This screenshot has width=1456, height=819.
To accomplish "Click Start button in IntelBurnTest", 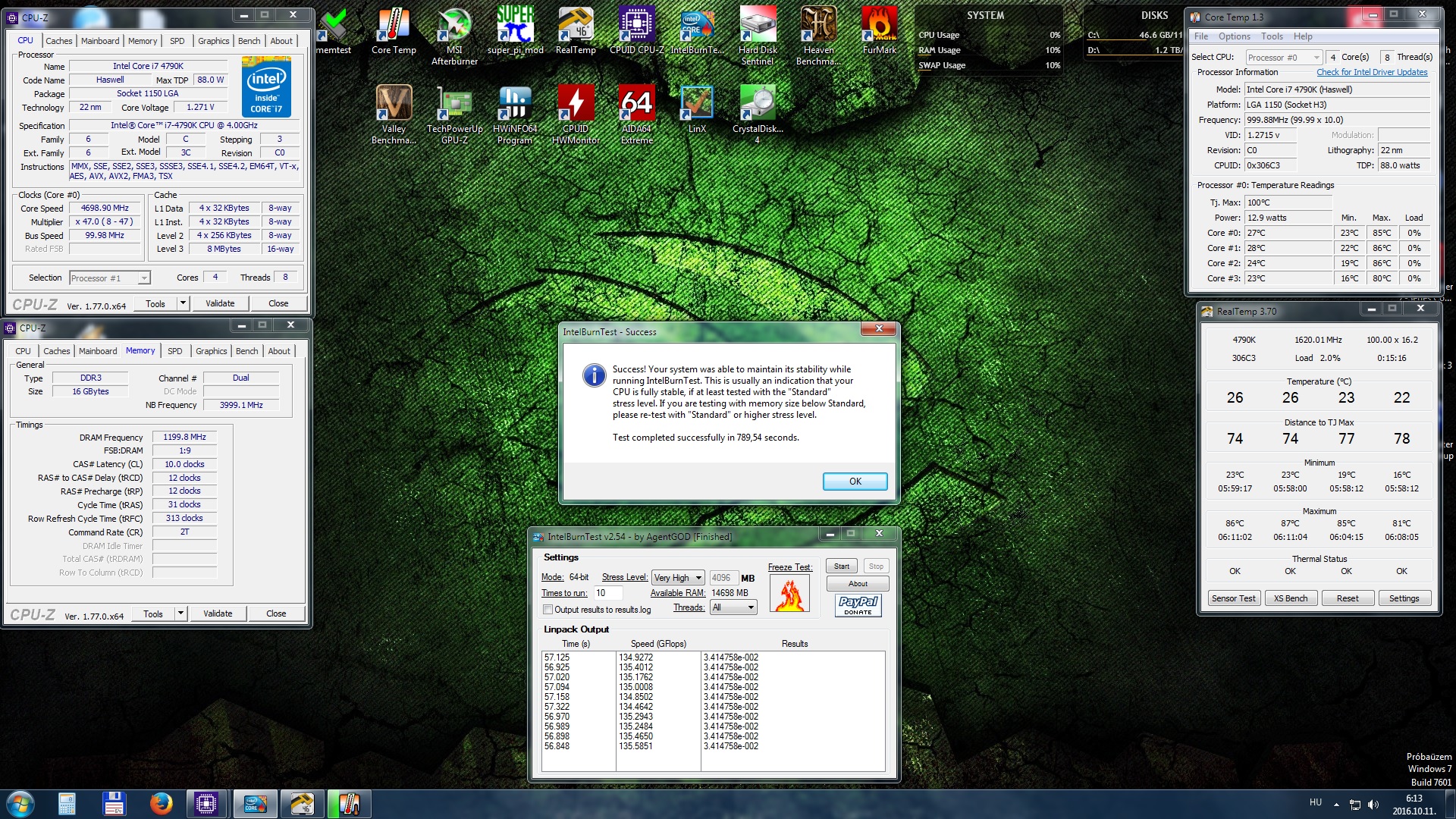I will 842,566.
